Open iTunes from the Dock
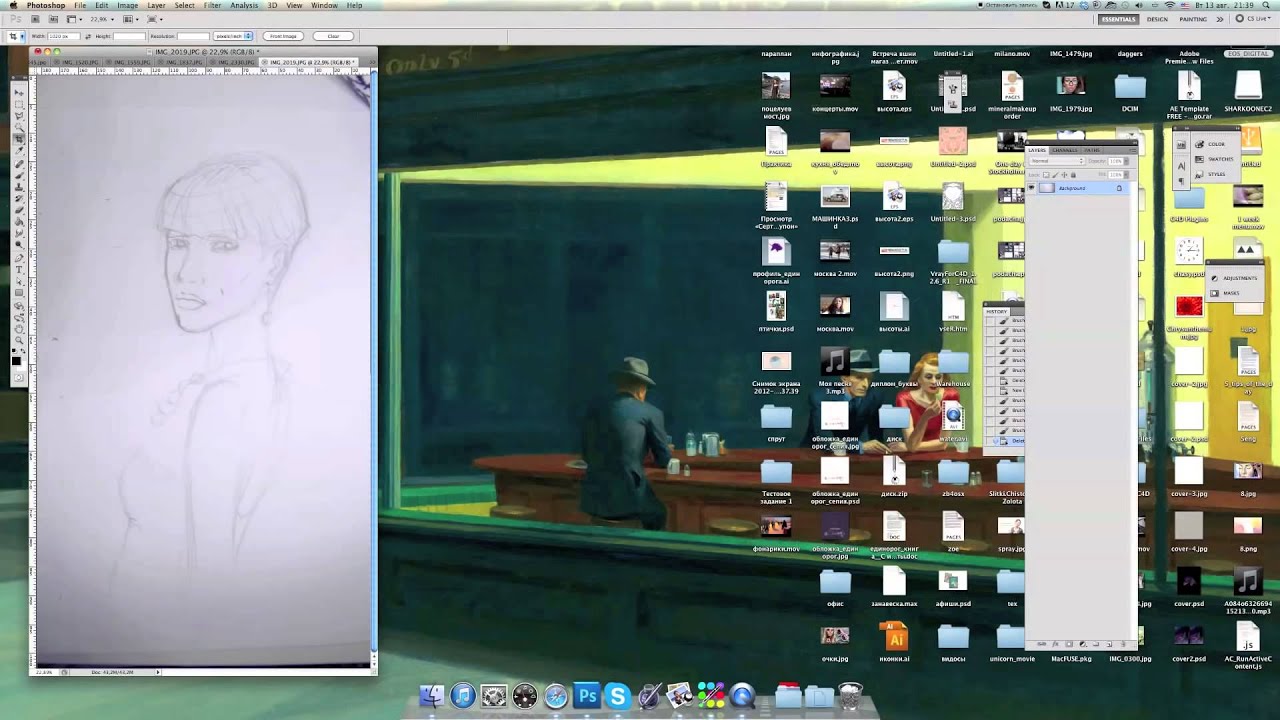The width and height of the screenshot is (1280, 720). pos(463,695)
